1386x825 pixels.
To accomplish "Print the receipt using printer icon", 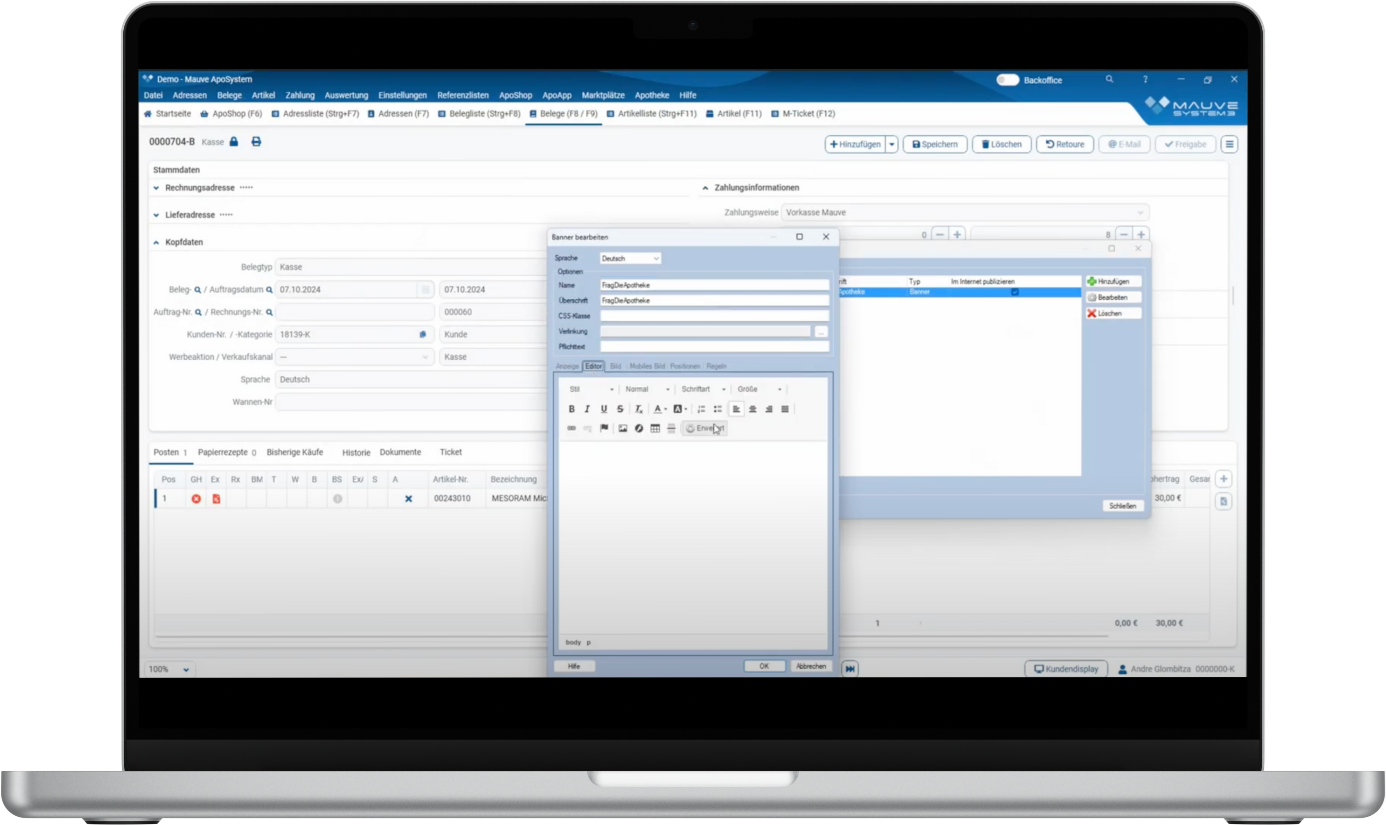I will pyautogui.click(x=256, y=142).
